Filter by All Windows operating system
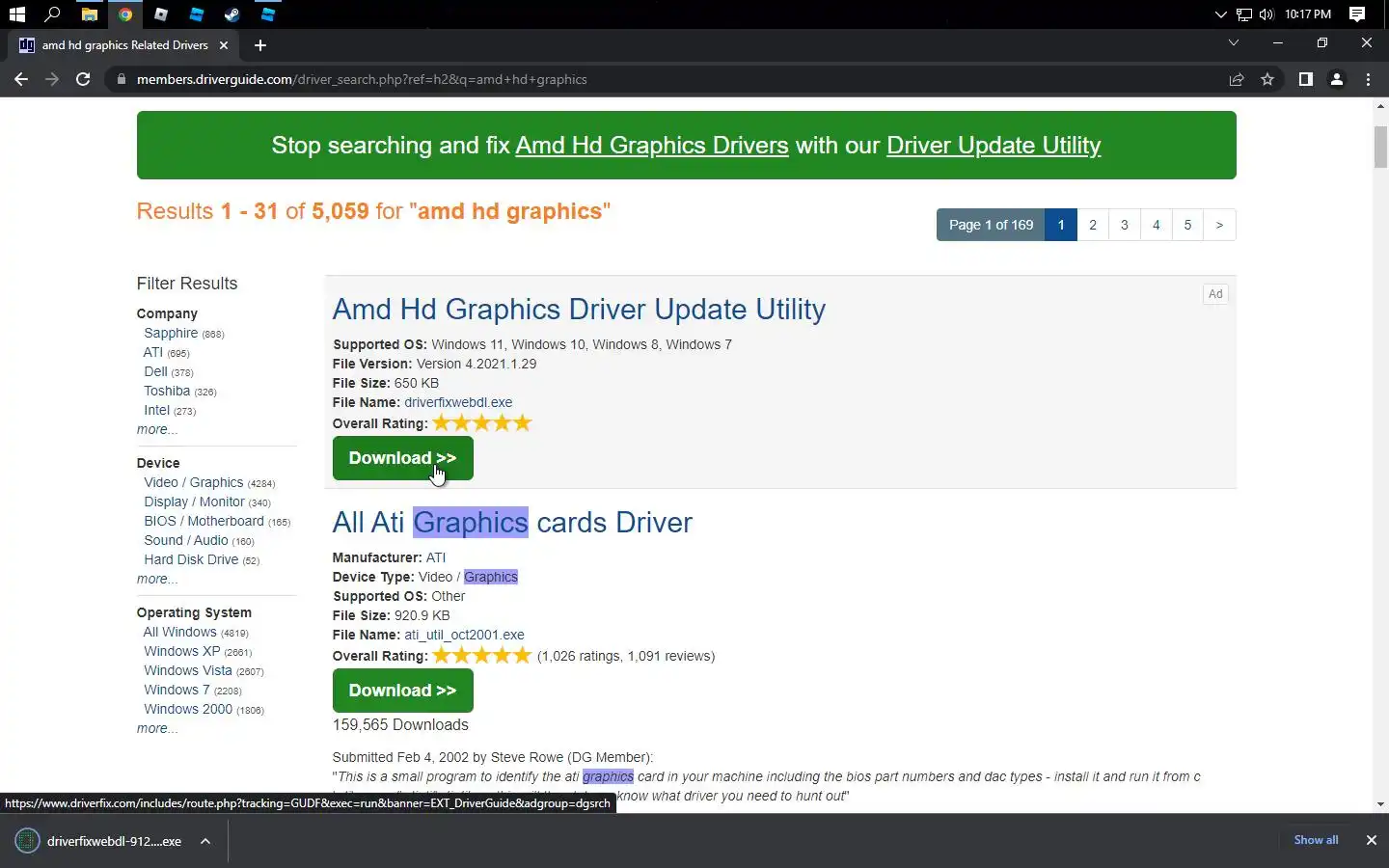 coord(179,632)
